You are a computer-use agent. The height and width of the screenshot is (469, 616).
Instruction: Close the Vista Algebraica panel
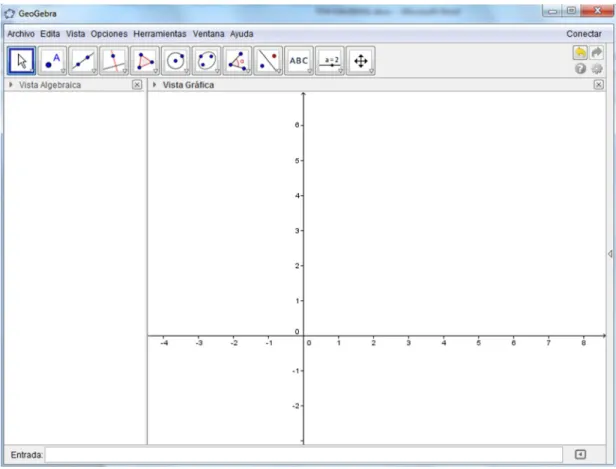[137, 84]
